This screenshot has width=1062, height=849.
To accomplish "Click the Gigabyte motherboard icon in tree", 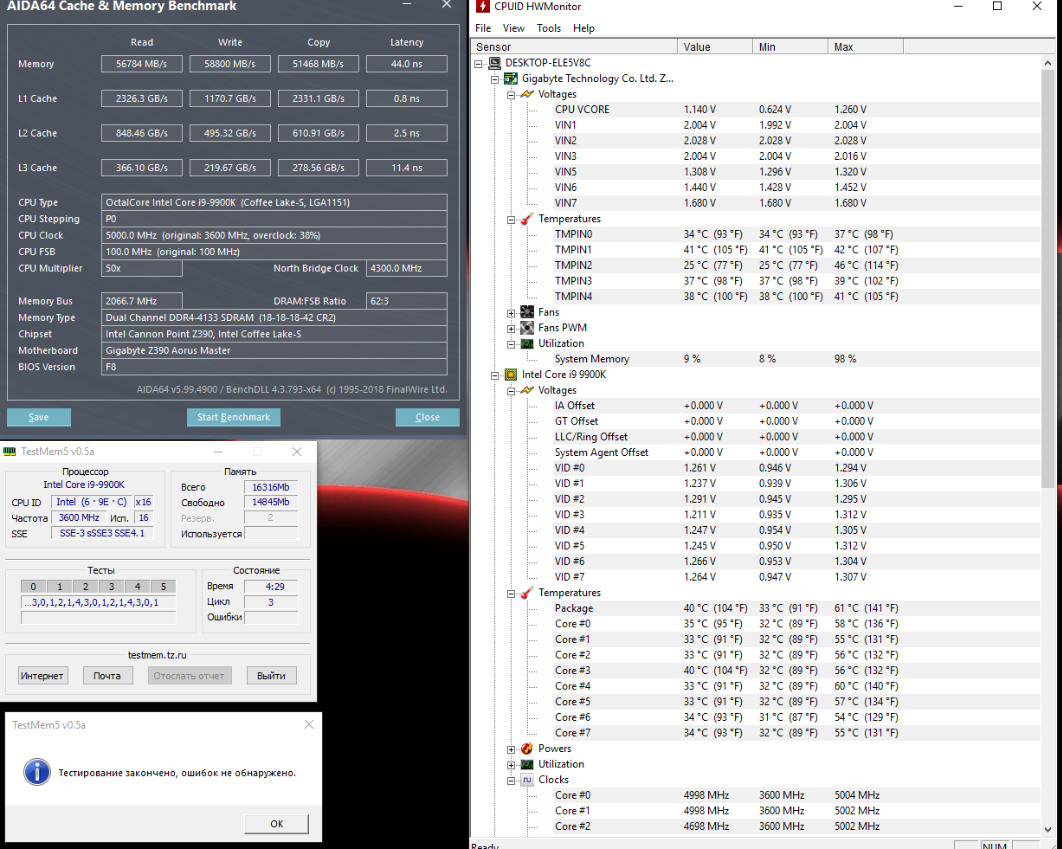I will tap(511, 79).
